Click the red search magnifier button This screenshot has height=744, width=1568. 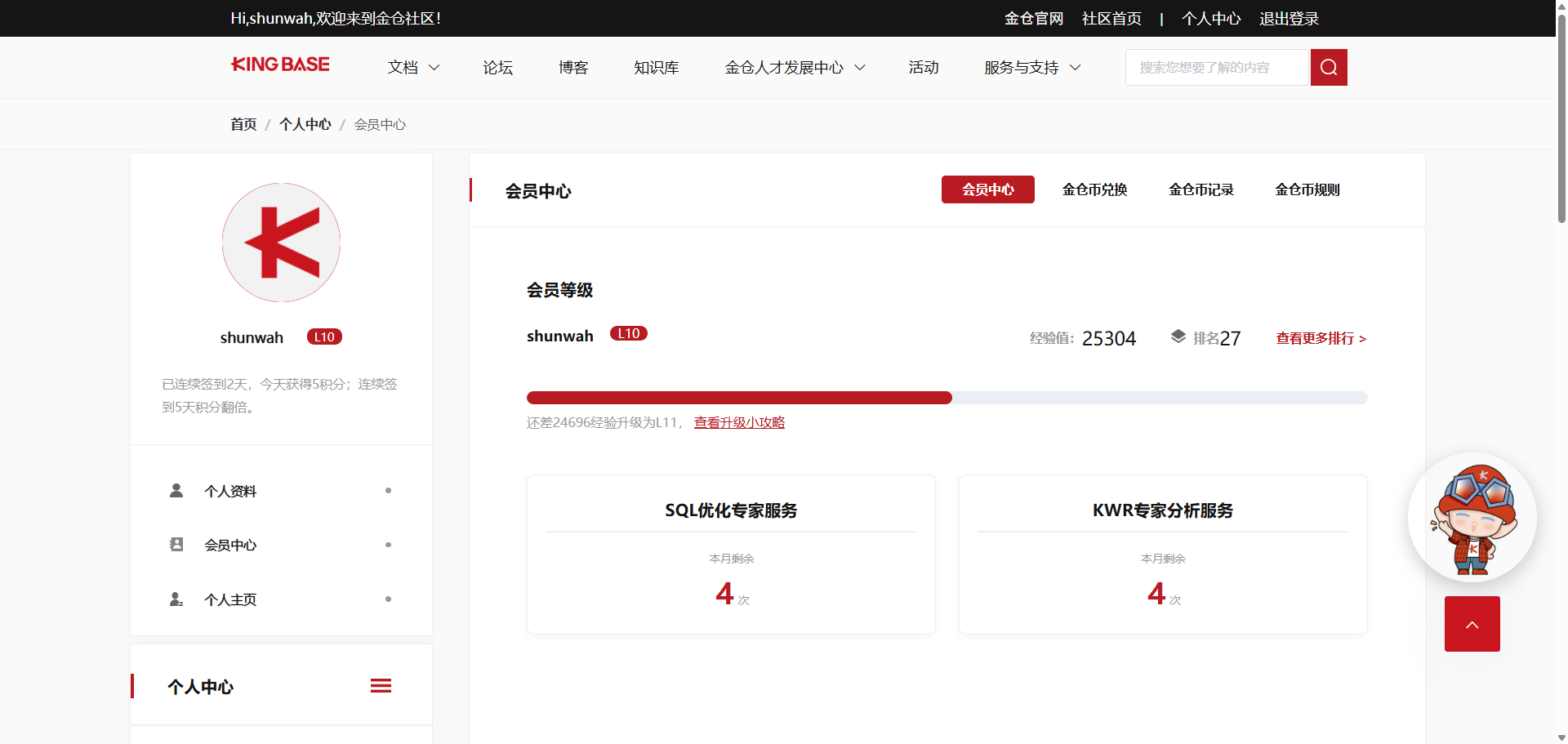click(x=1329, y=67)
